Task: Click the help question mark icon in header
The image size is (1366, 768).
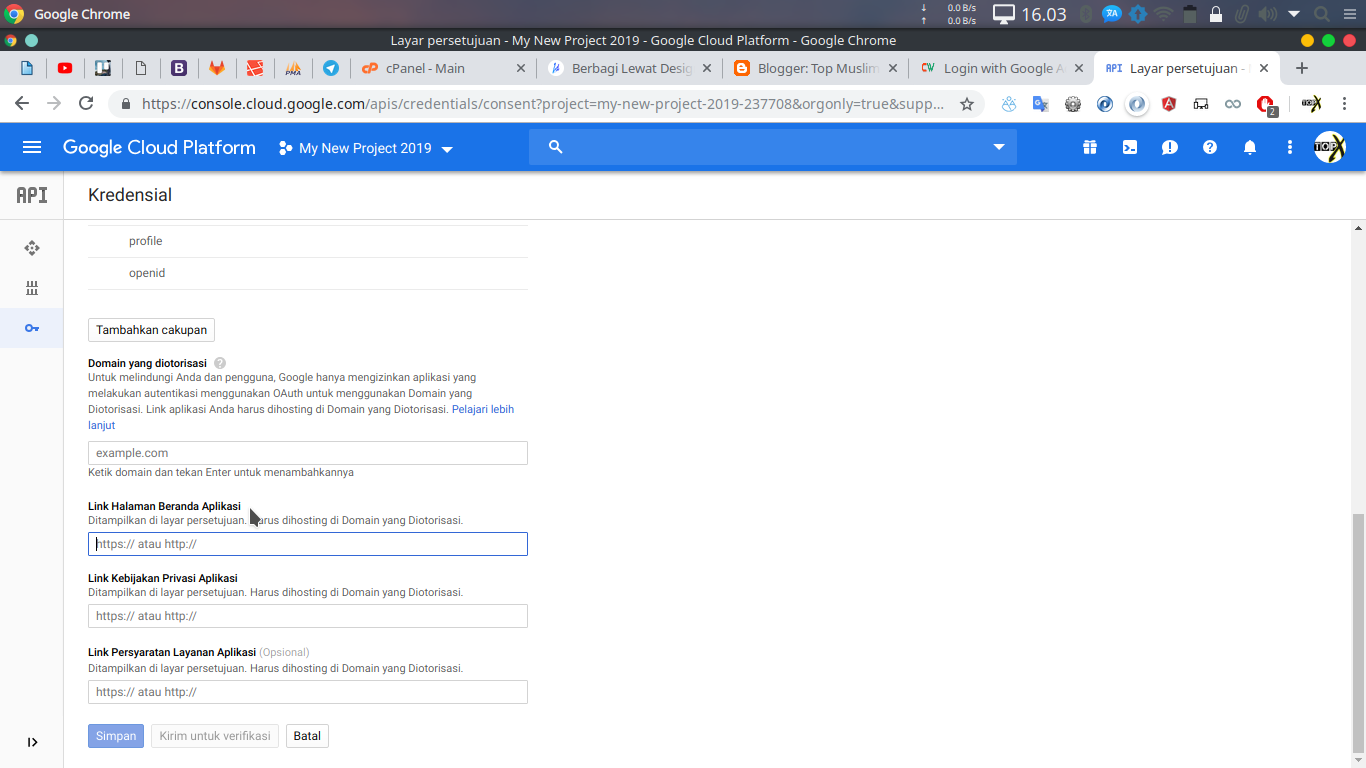Action: 1209,147
